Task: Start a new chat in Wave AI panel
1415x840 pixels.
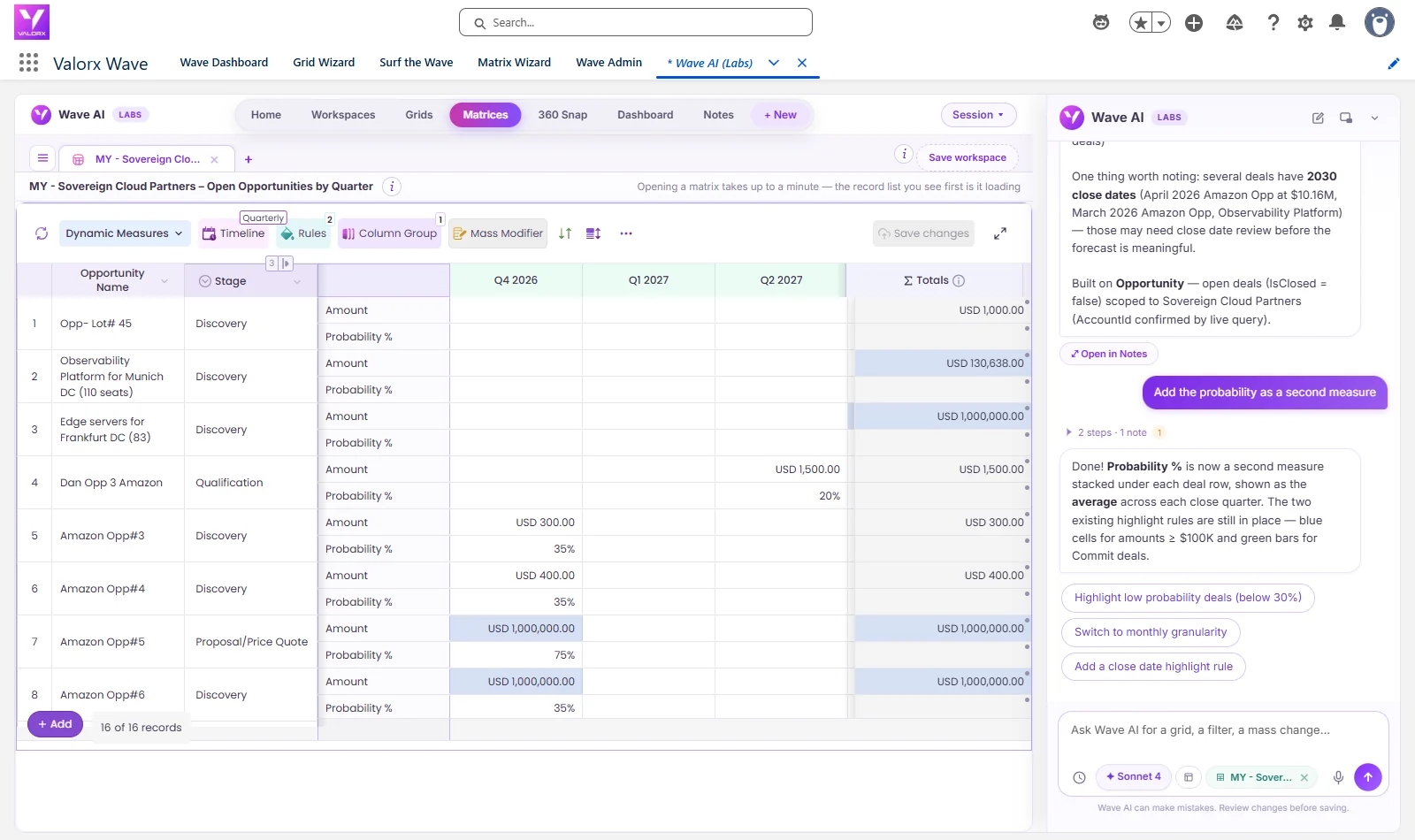Action: pyautogui.click(x=1318, y=118)
